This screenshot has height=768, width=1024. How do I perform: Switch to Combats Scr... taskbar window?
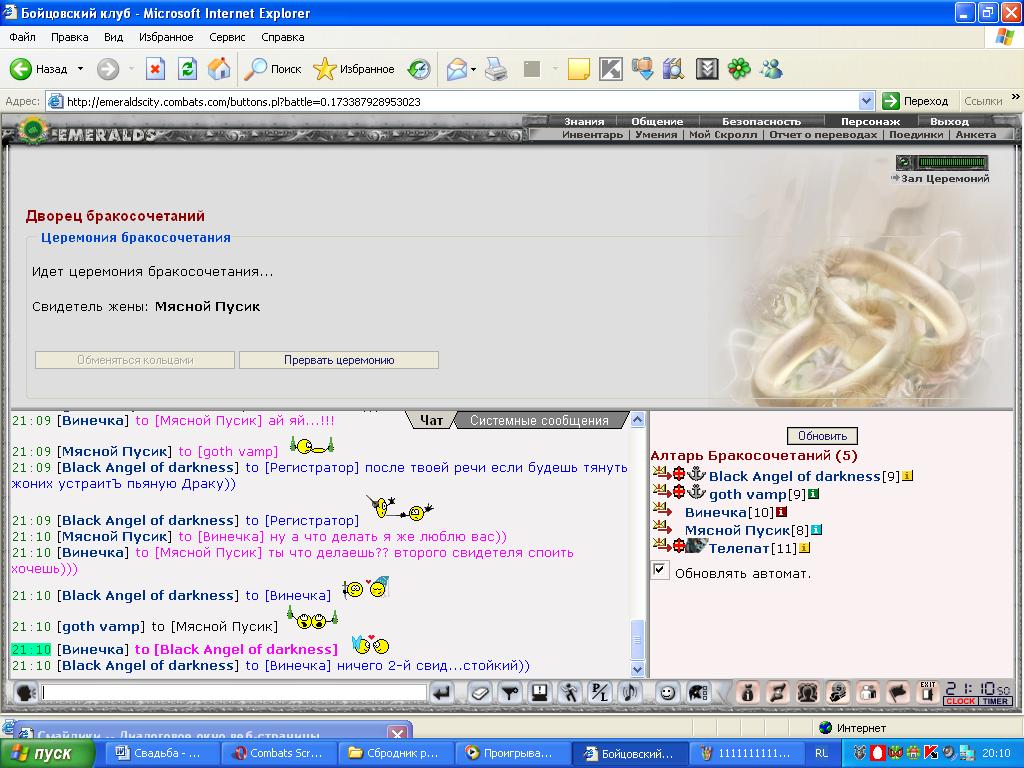278,754
